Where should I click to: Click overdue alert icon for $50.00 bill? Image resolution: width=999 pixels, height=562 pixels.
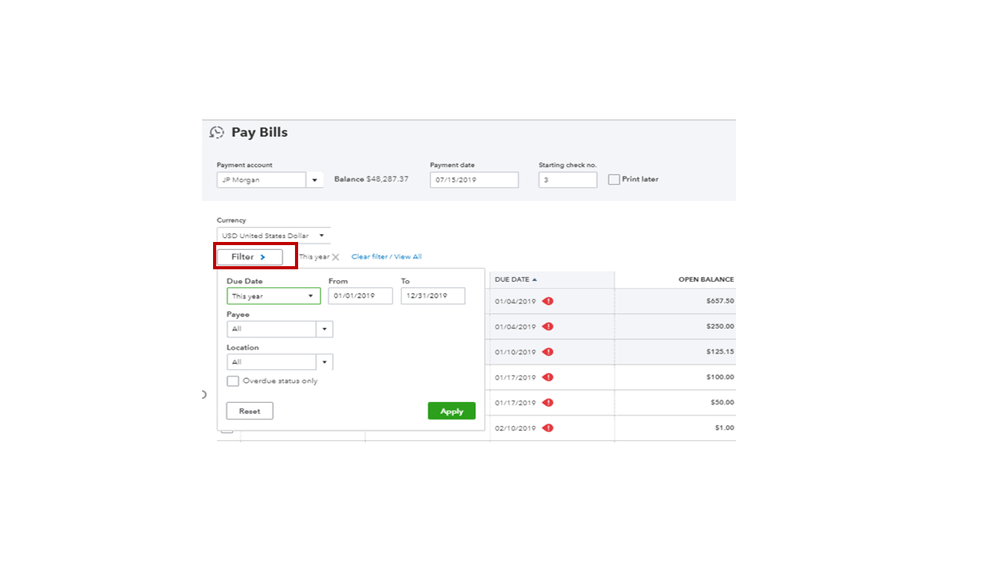click(548, 403)
